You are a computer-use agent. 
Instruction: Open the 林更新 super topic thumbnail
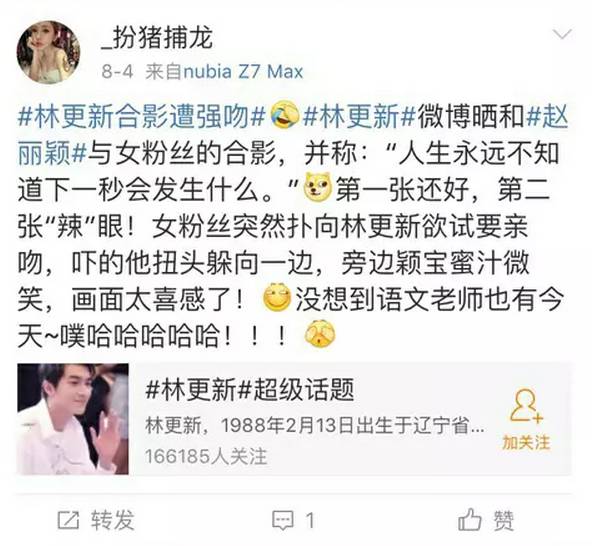pyautogui.click(x=73, y=419)
